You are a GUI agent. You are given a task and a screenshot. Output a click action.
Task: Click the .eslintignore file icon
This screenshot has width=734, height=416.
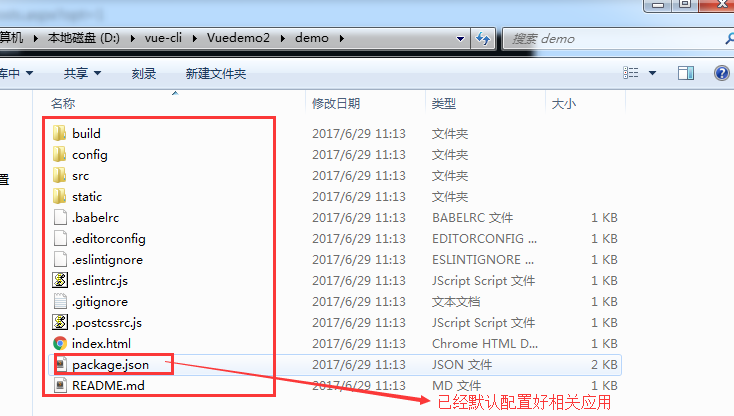point(60,260)
